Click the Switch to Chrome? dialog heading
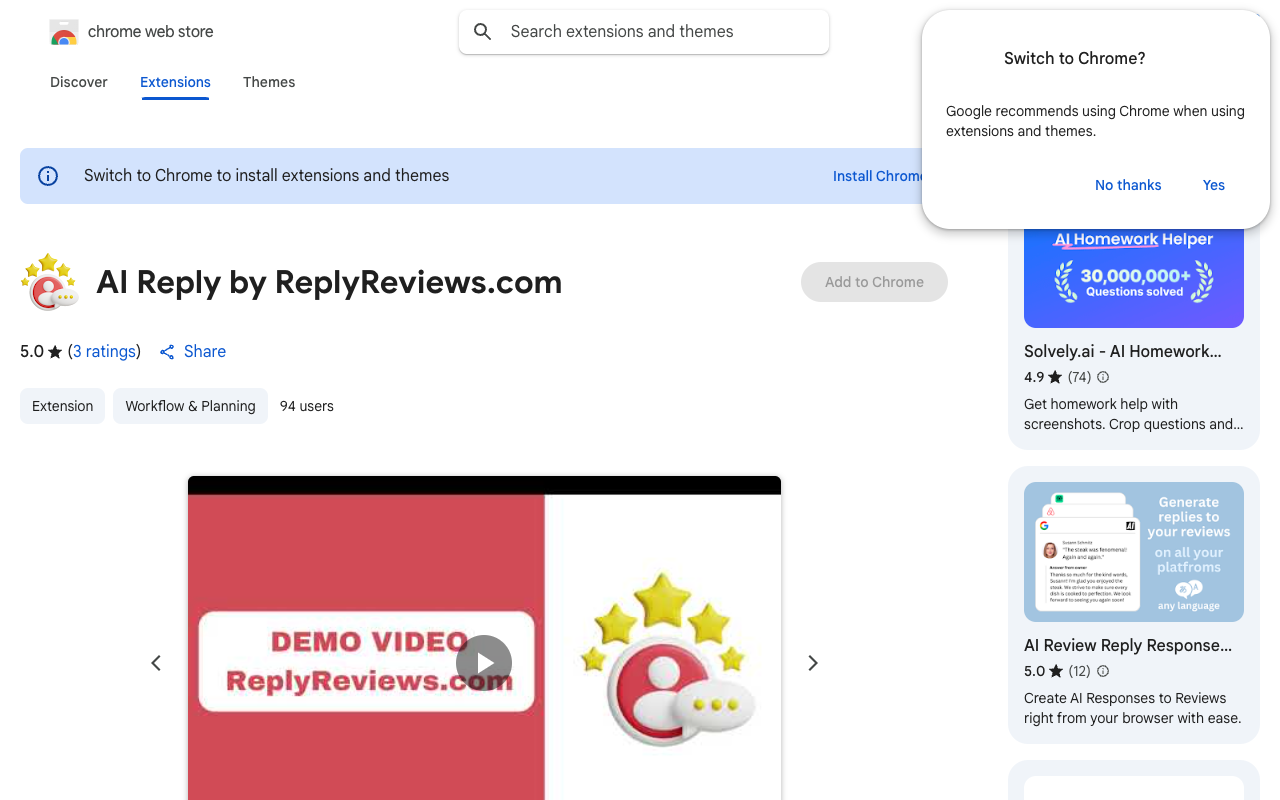The height and width of the screenshot is (800, 1280). coord(1075,59)
